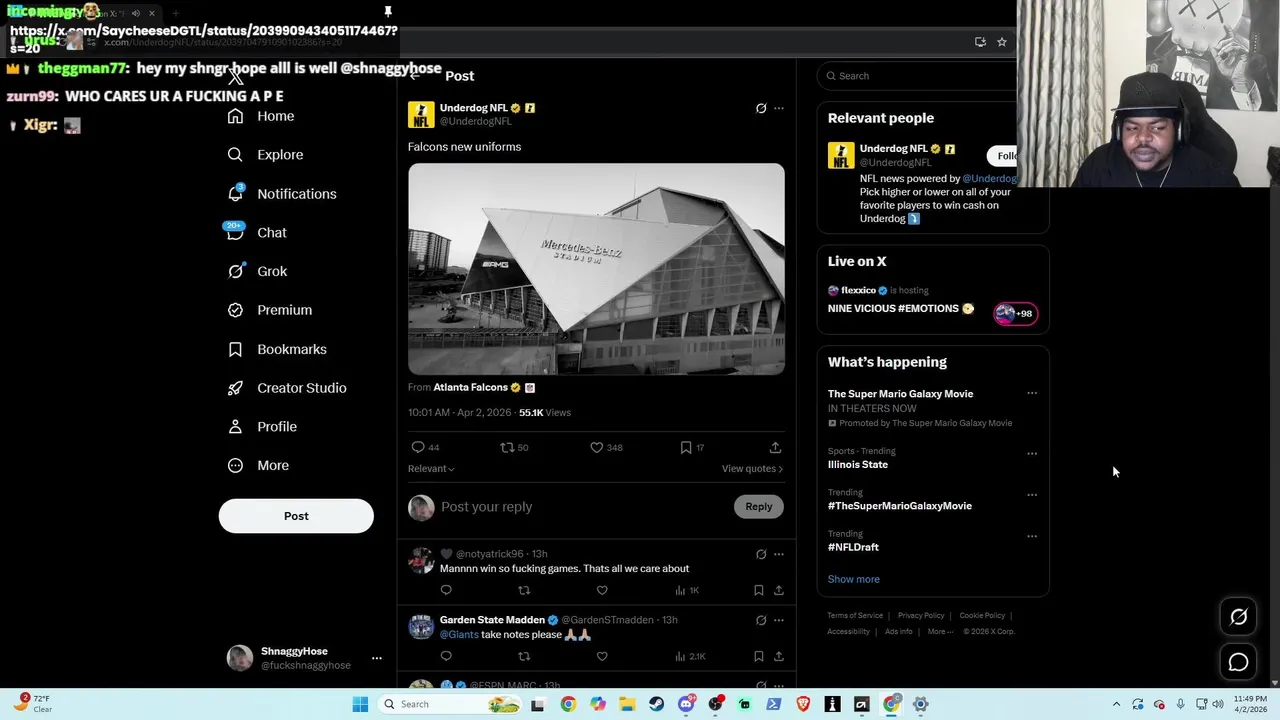Open Illinois State trend options menu
This screenshot has height=720, width=1280.
click(x=1032, y=453)
